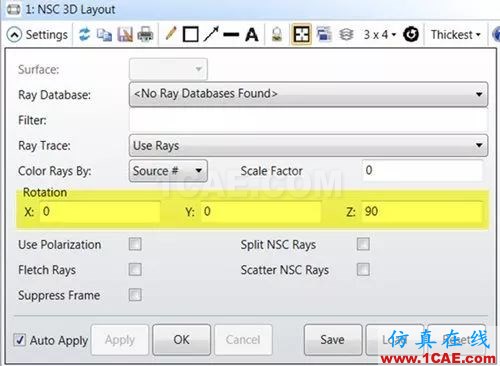This screenshot has width=500, height=366.
Task: Select the rectangle annotation tool
Action: (190, 34)
